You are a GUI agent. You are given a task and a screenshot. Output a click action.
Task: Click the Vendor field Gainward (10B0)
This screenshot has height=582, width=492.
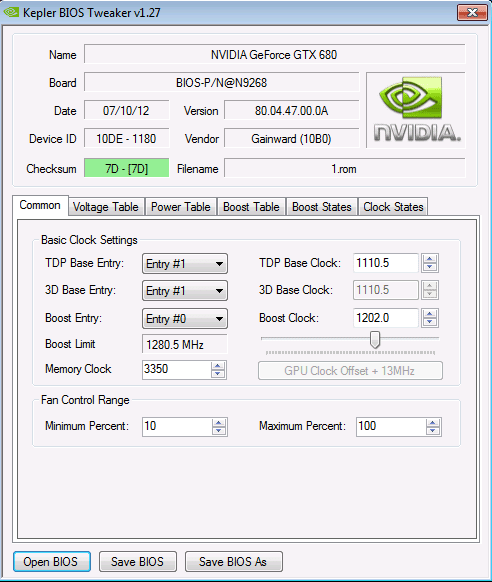coord(292,138)
